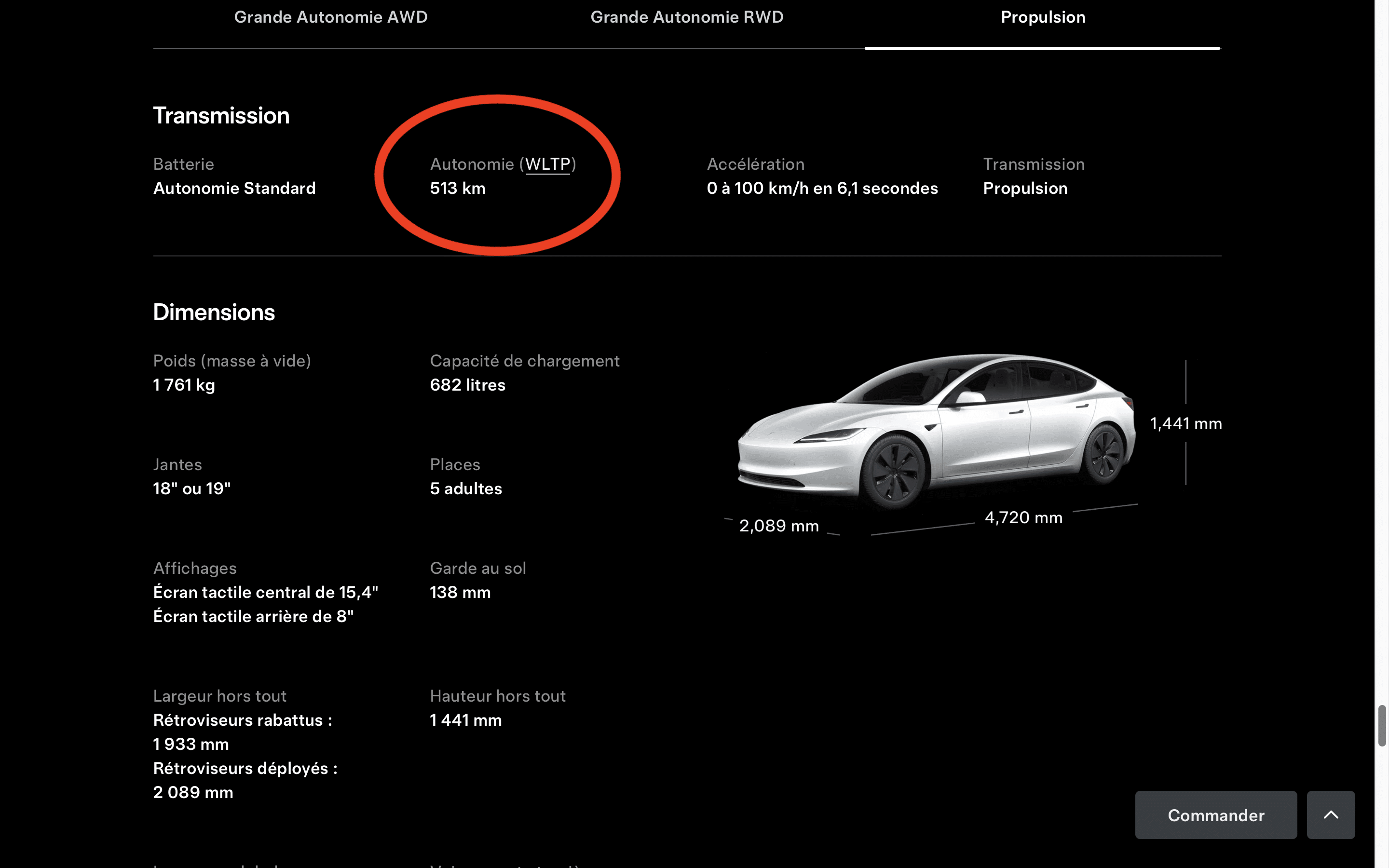The height and width of the screenshot is (868, 1389).
Task: Click the 4,720 mm length label
Action: 1023,518
